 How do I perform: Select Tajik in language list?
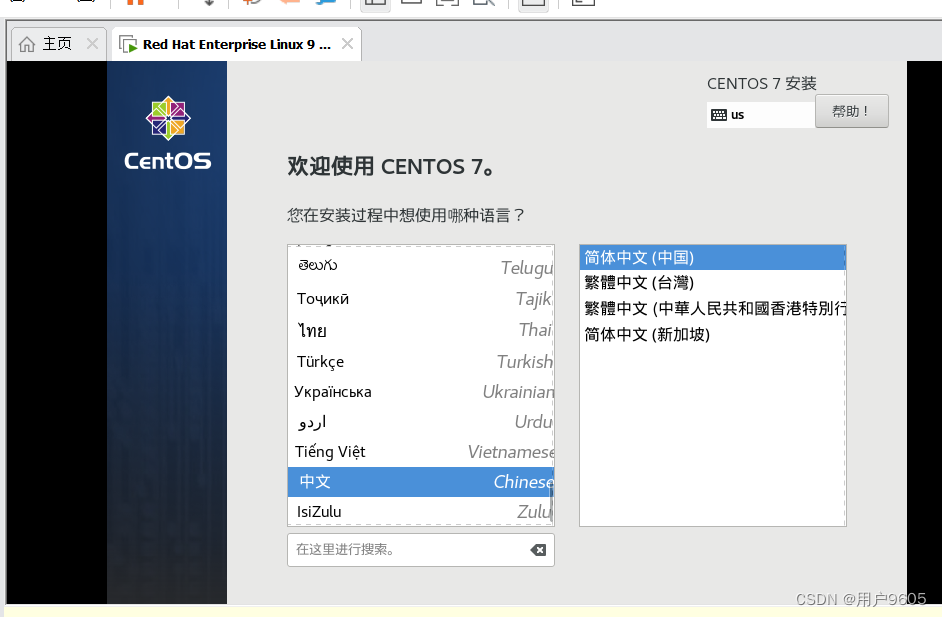tap(421, 299)
